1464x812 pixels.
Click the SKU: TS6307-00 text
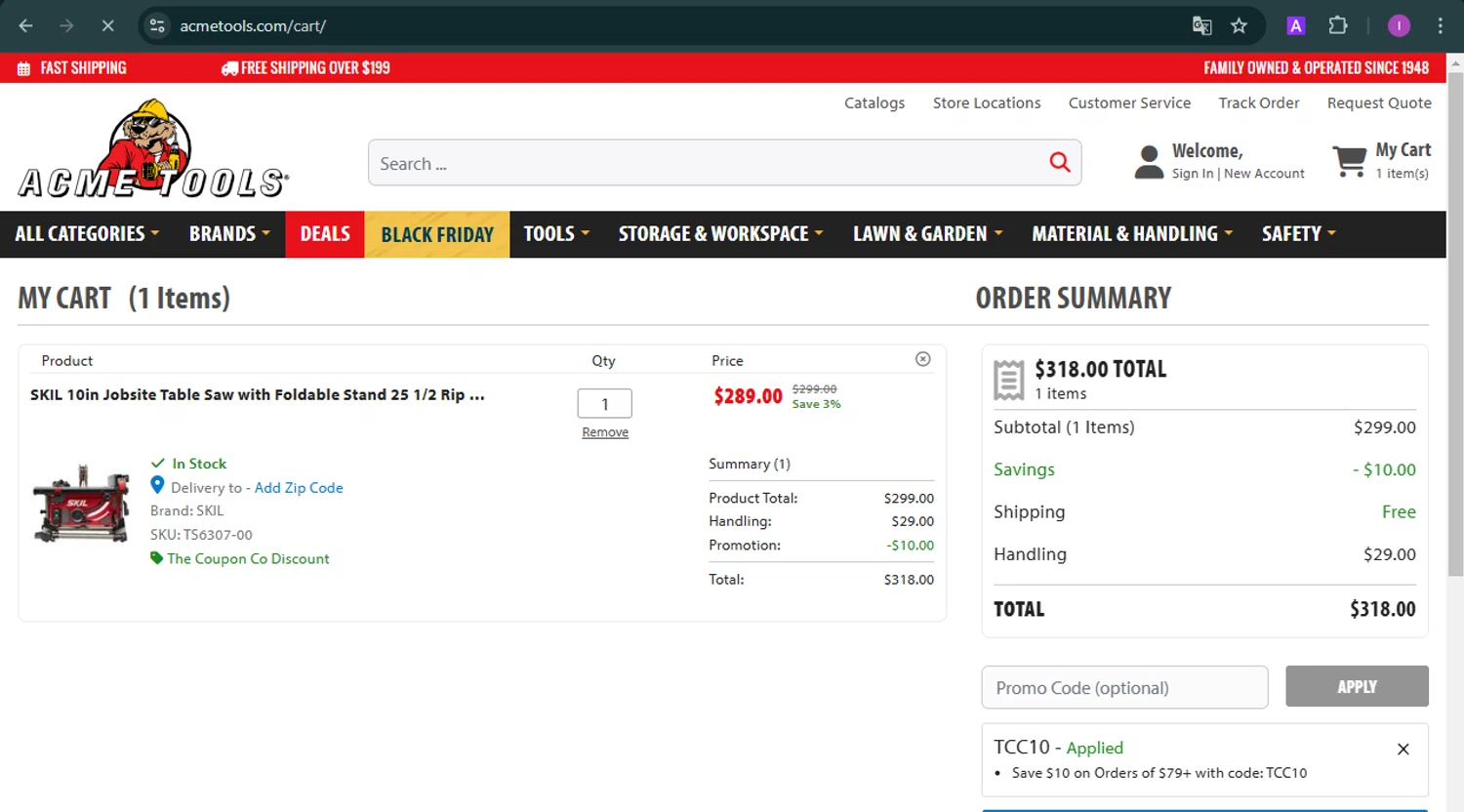(201, 535)
